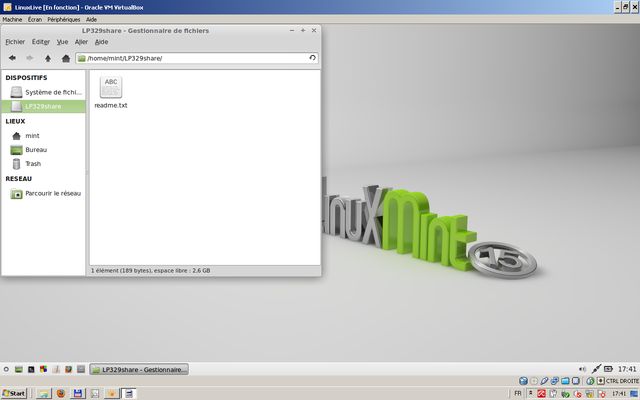Screen dimensions: 640x400
Task: Open Trash in the sidebar
Action: click(43, 164)
